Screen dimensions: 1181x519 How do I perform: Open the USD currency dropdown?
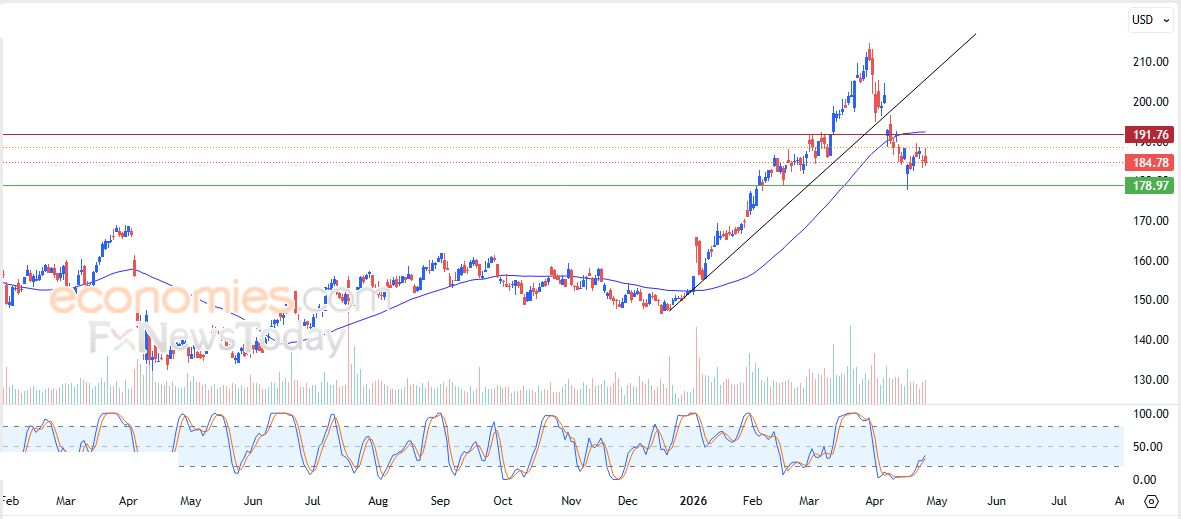[x=1150, y=20]
